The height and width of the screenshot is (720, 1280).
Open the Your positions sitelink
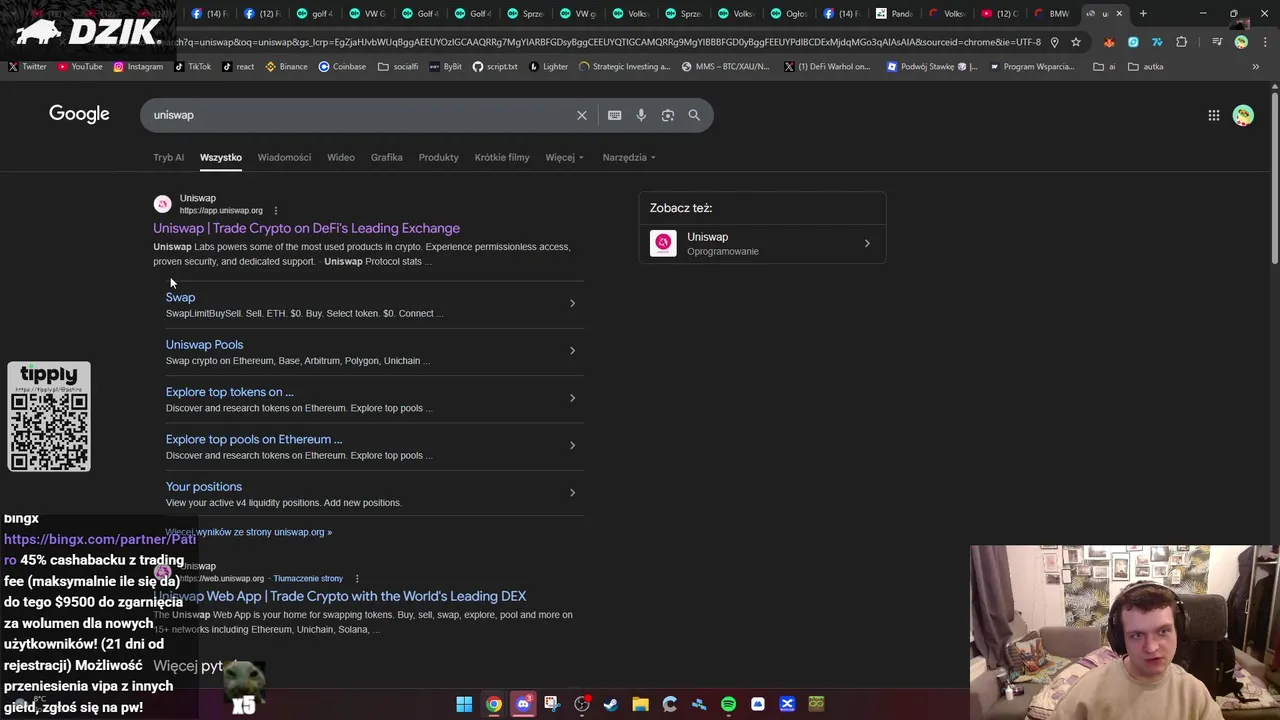(x=204, y=487)
